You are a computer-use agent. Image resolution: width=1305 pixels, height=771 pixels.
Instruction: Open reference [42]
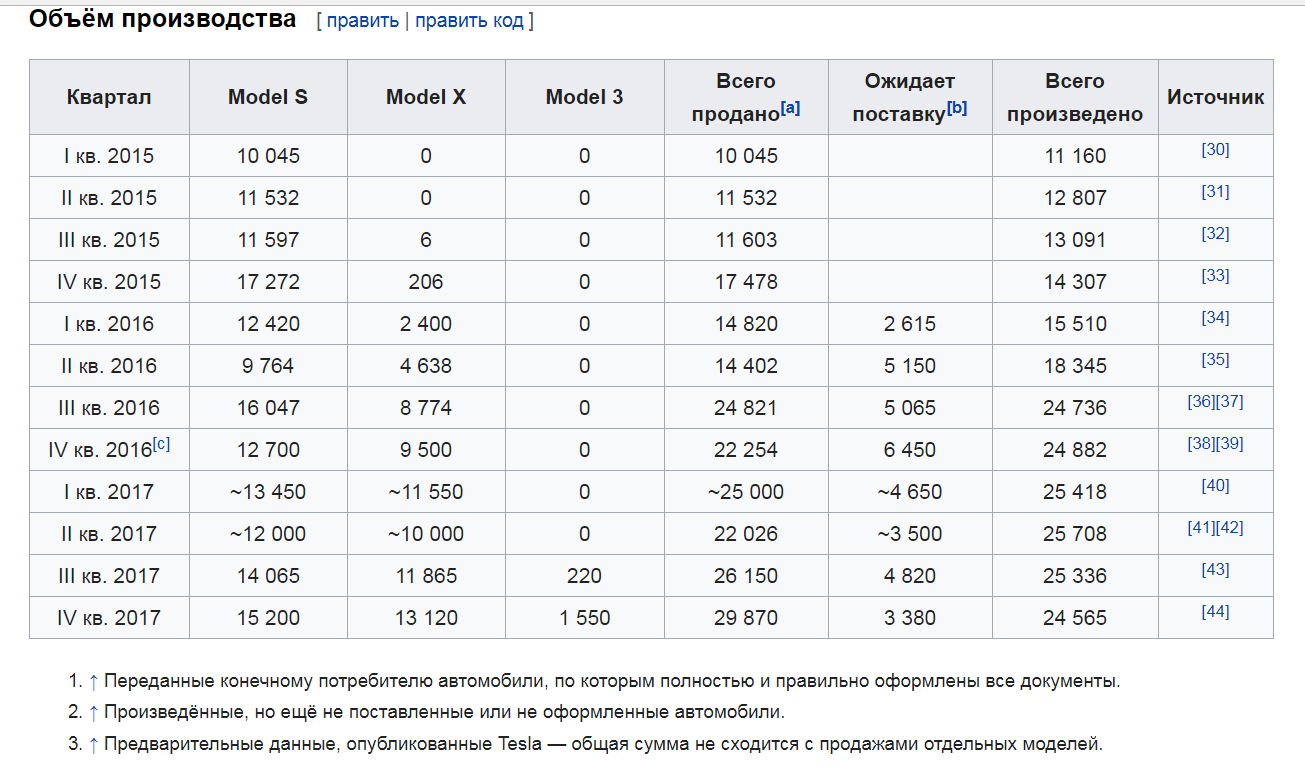click(1230, 528)
